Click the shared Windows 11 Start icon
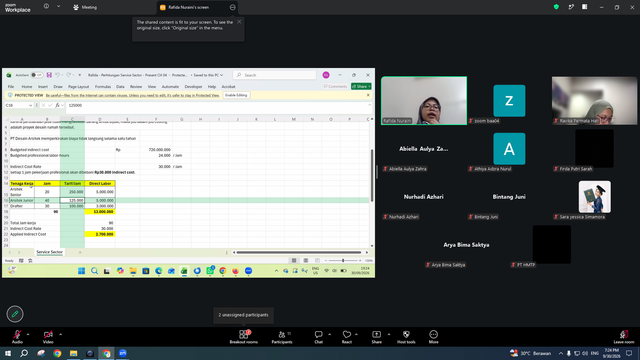Screen dimensions: 640x360 click(82, 271)
